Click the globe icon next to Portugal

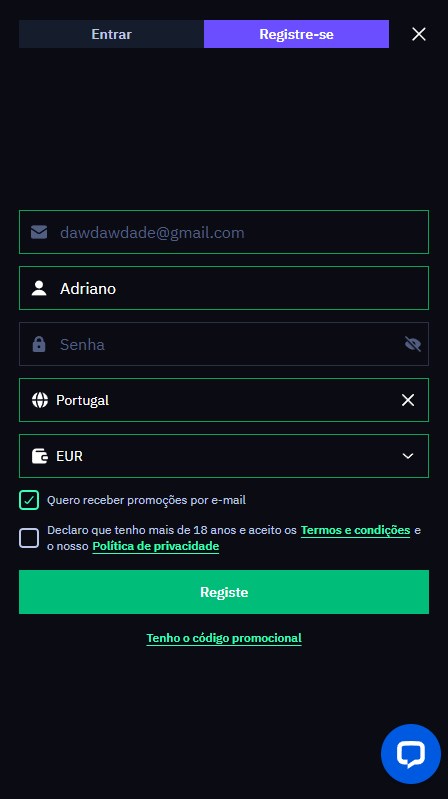[40, 400]
